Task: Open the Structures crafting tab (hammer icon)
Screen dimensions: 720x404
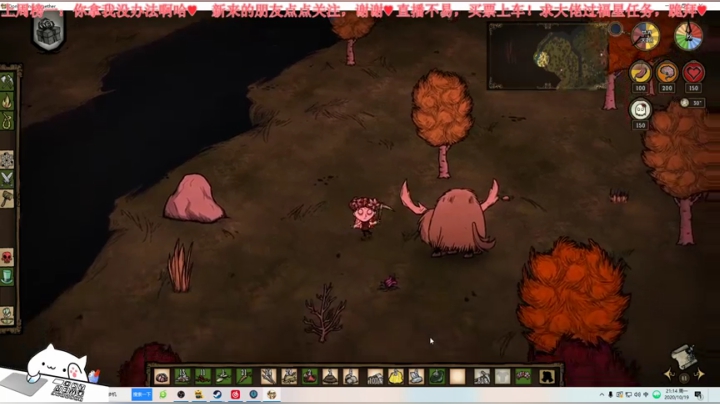Action: click(x=7, y=199)
